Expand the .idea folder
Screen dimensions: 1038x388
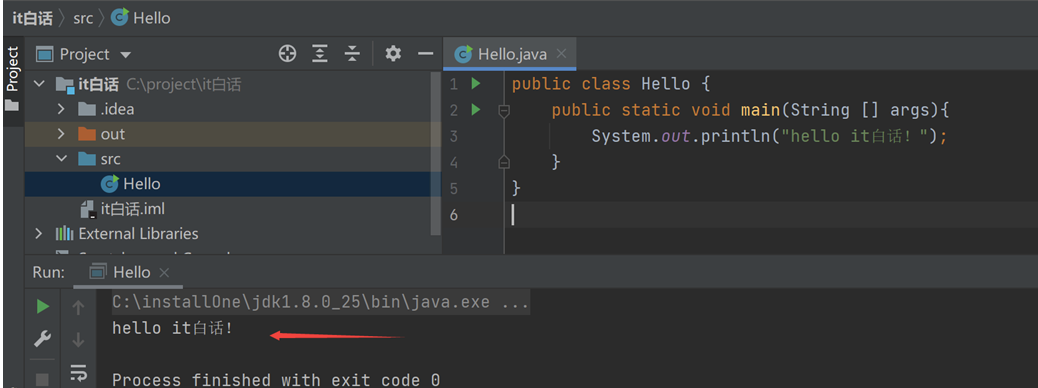tap(62, 109)
